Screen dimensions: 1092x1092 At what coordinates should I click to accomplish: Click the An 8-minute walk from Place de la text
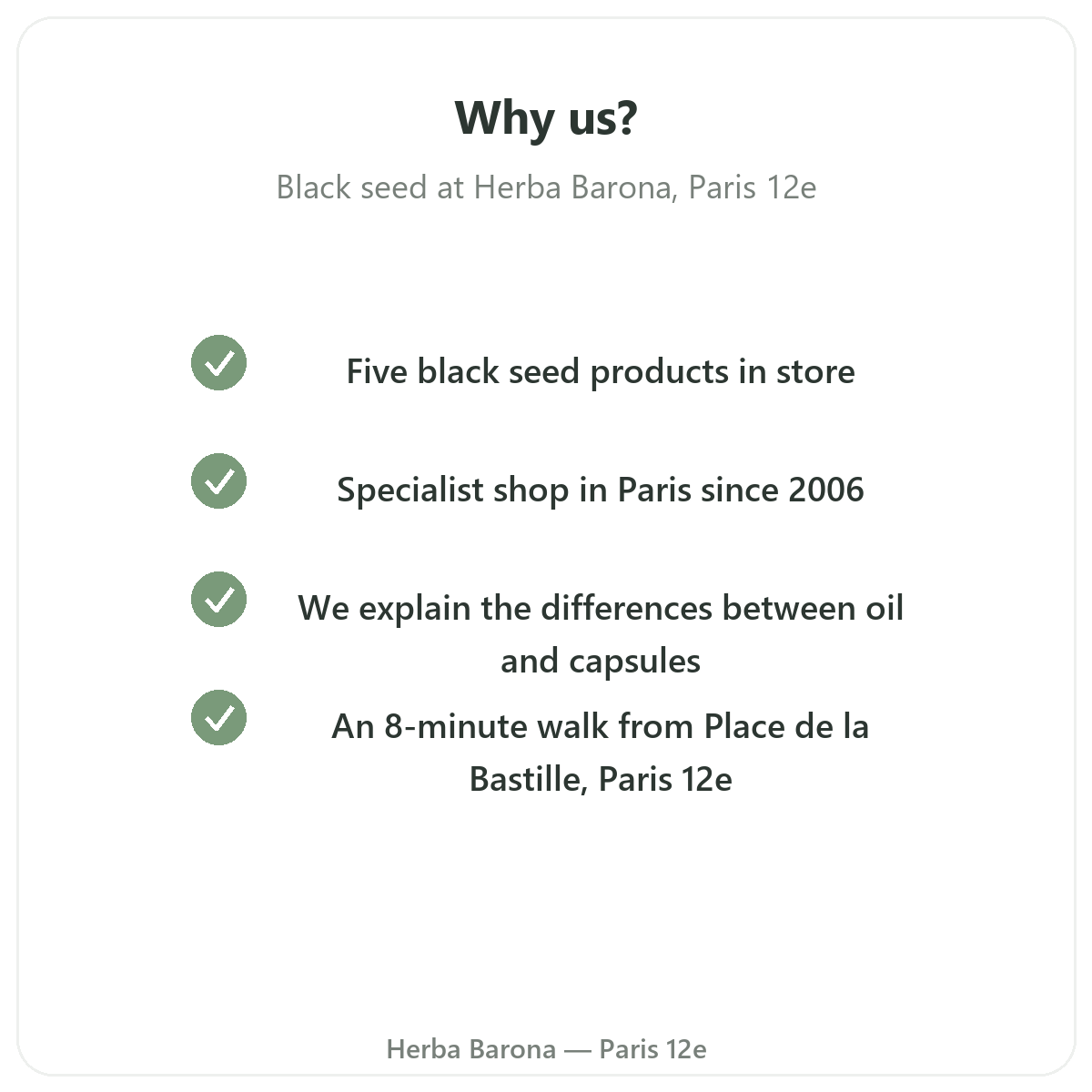pyautogui.click(x=601, y=727)
